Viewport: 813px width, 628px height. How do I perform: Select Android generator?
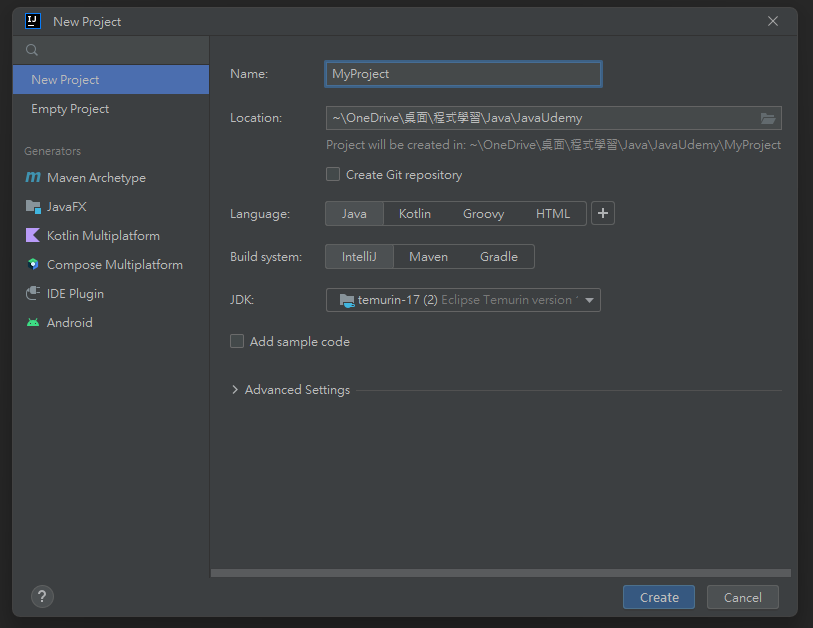pos(111,323)
